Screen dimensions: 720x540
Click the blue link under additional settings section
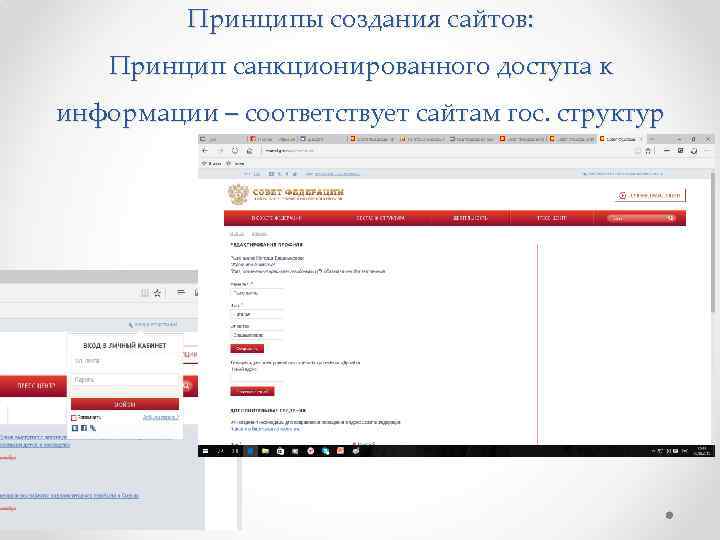[x=265, y=429]
